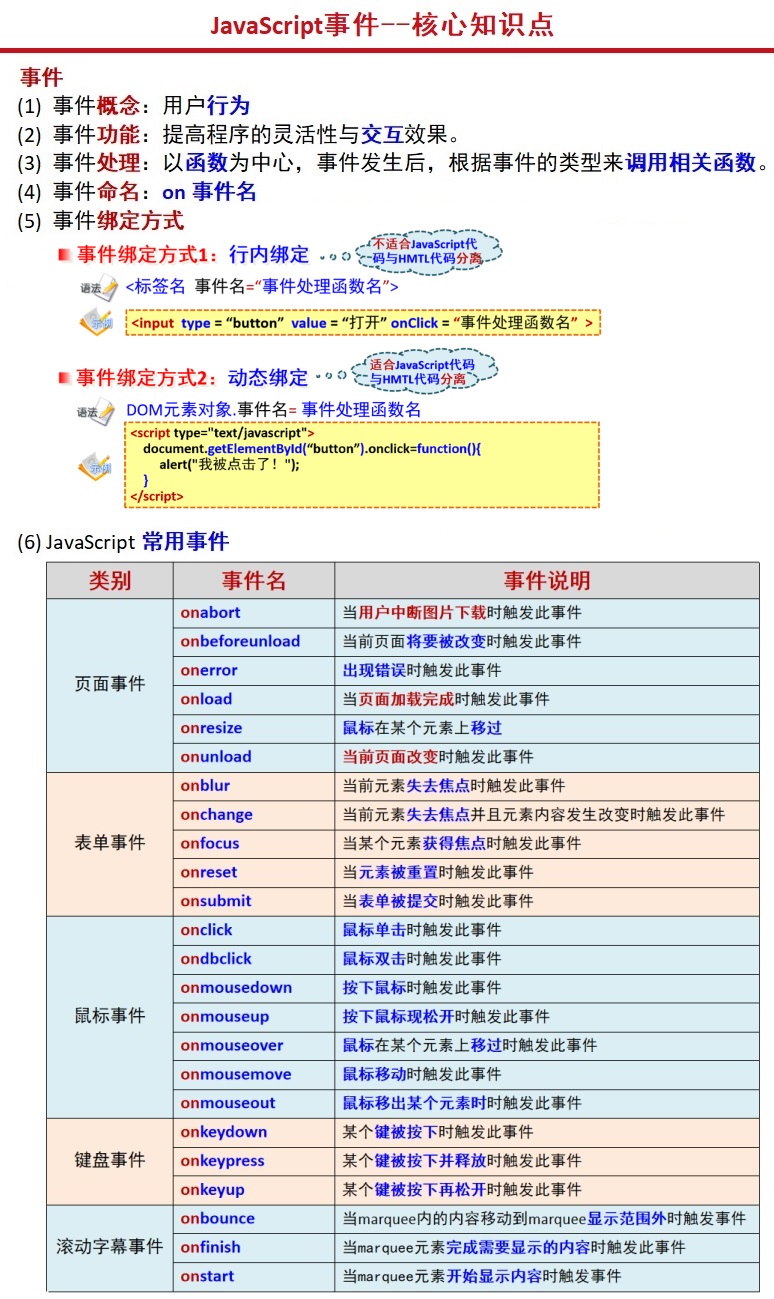Click the onabort event name
774x1299 pixels.
click(210, 613)
